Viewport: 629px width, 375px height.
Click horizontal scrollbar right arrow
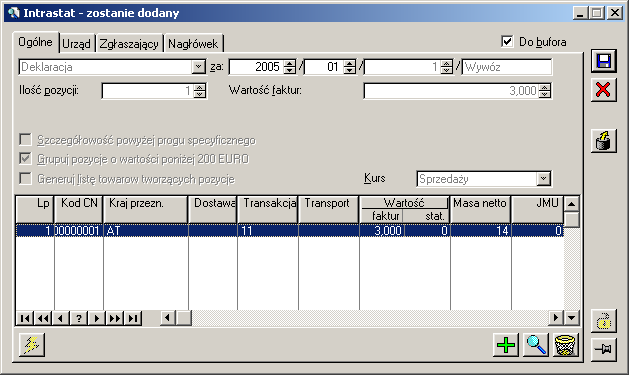[x=556, y=318]
